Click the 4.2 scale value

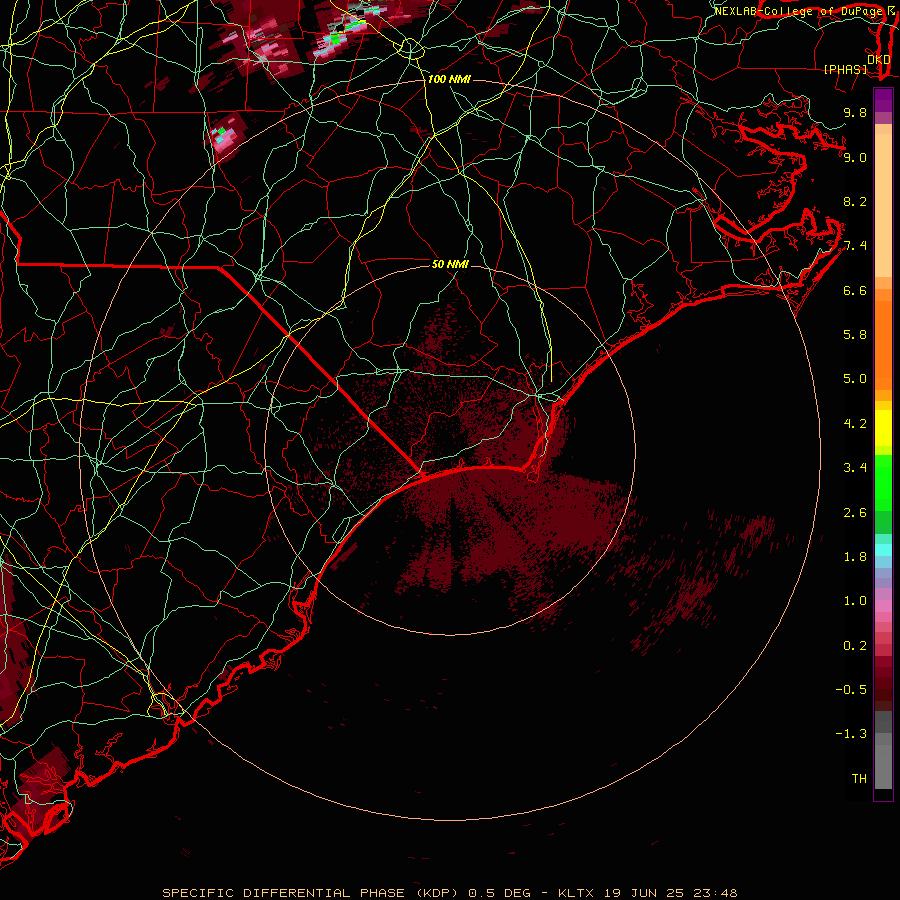pos(855,424)
